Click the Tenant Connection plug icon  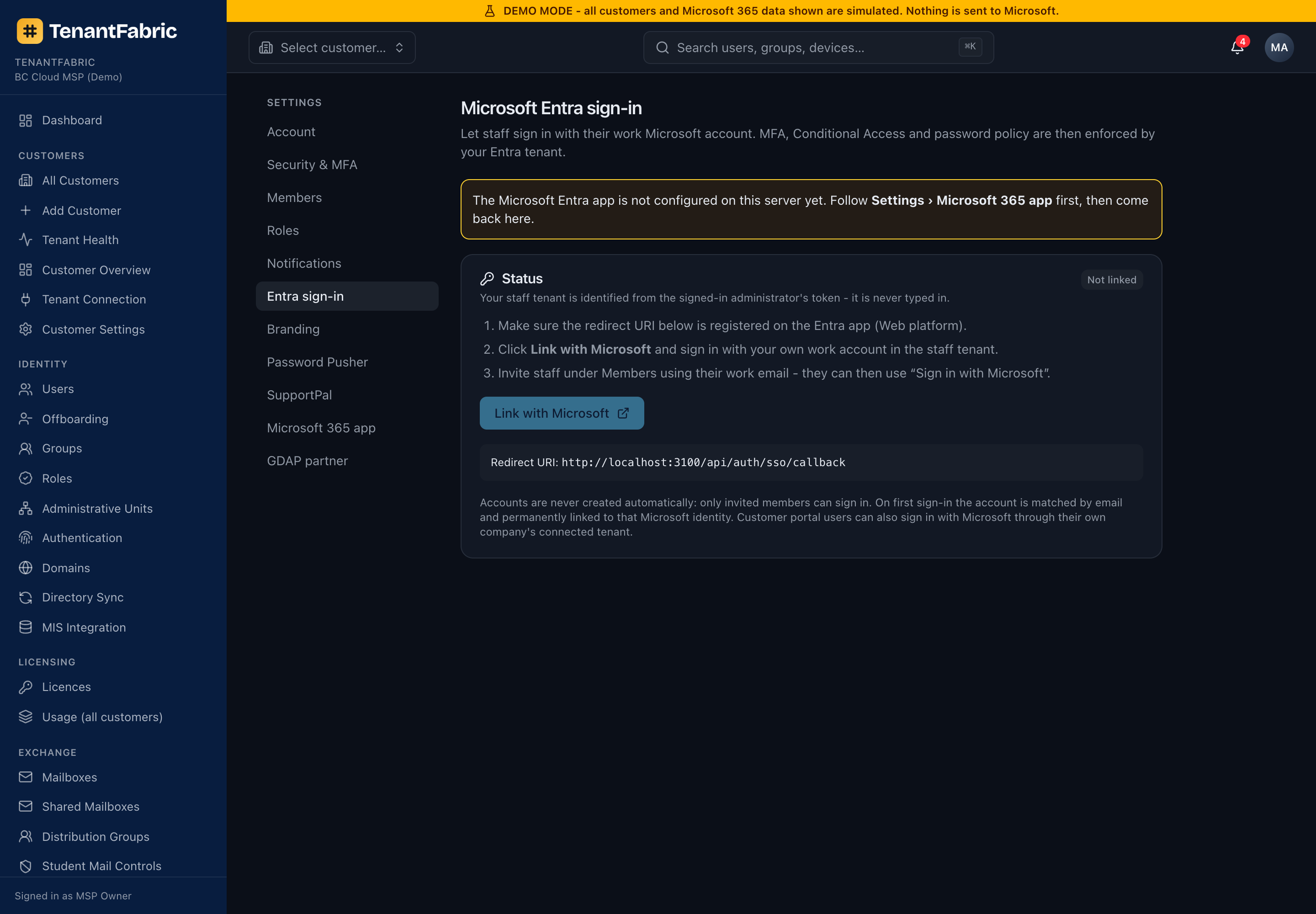tap(25, 299)
